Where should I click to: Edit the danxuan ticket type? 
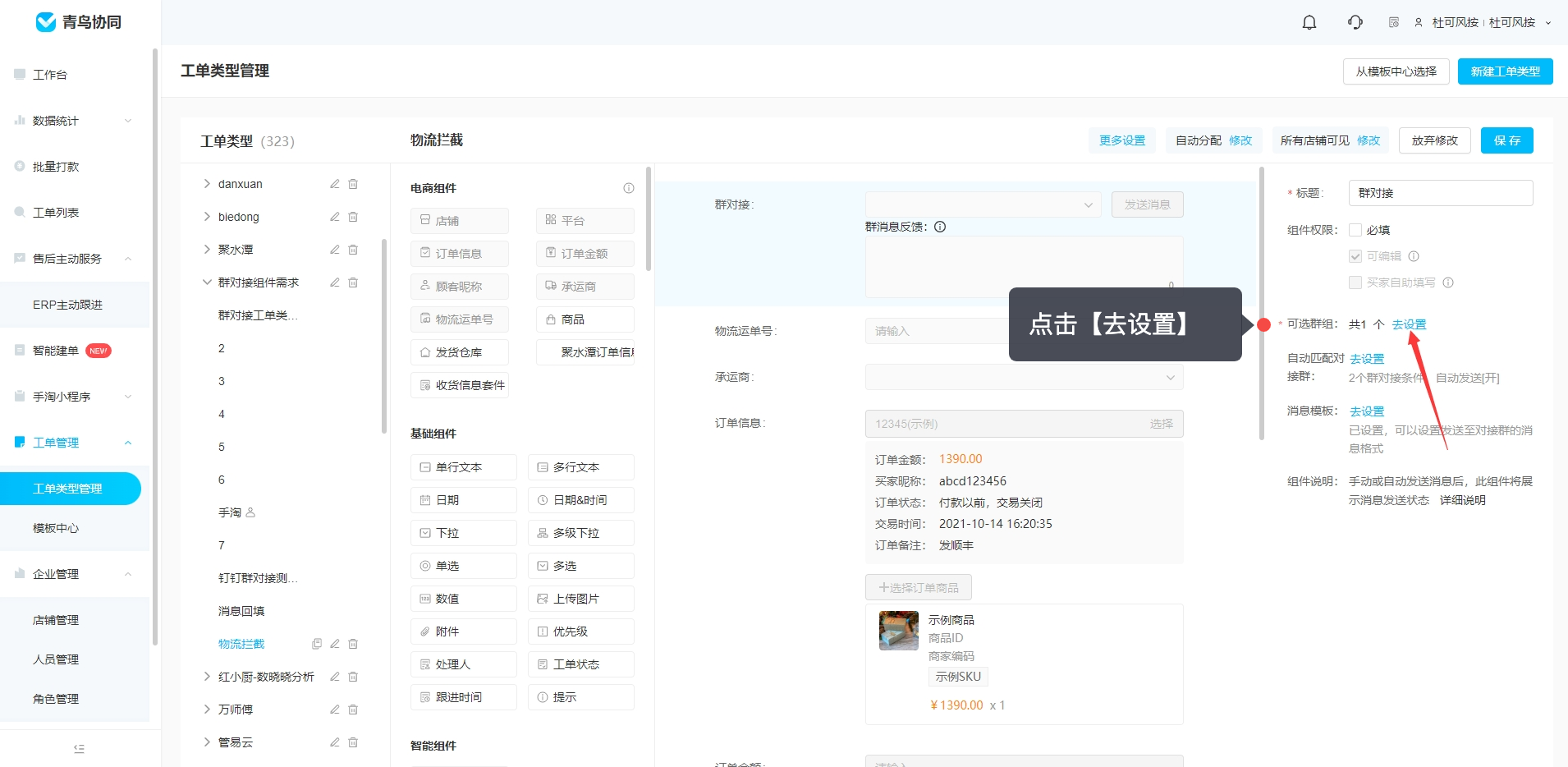coord(335,184)
